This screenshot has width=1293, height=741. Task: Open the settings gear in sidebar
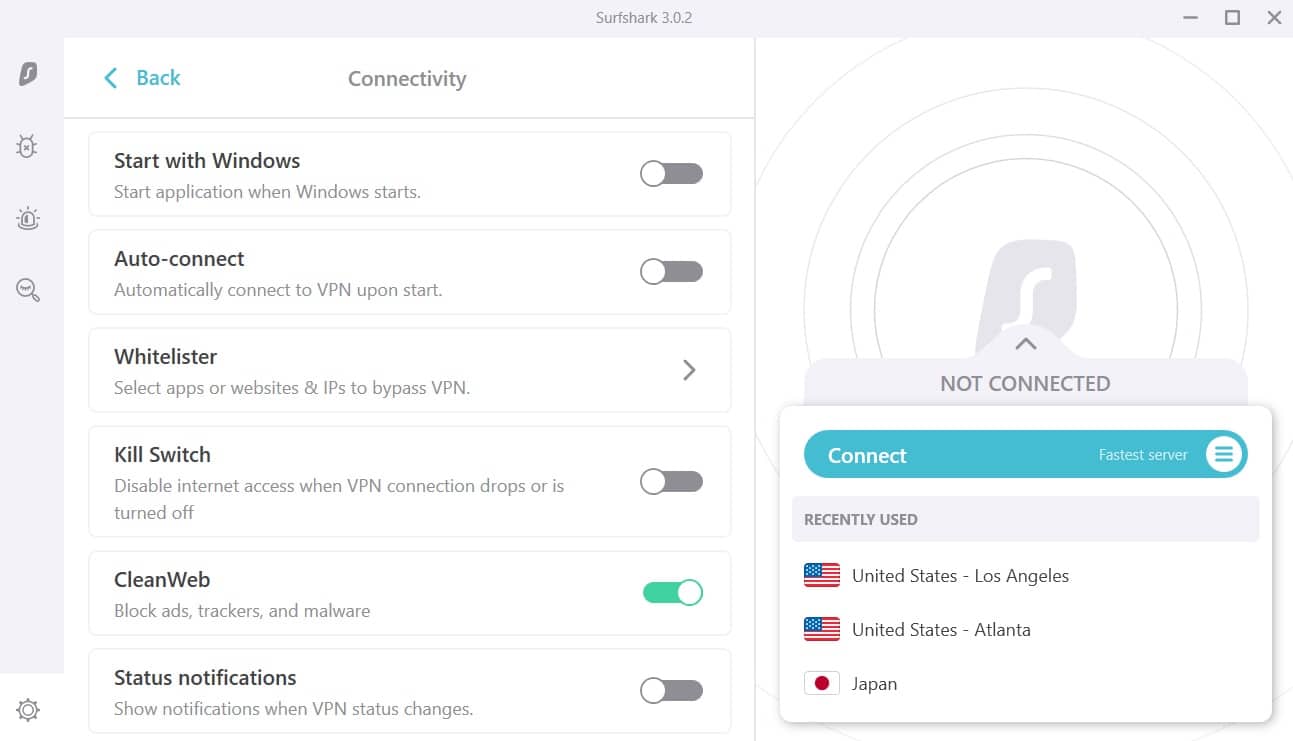(x=28, y=710)
